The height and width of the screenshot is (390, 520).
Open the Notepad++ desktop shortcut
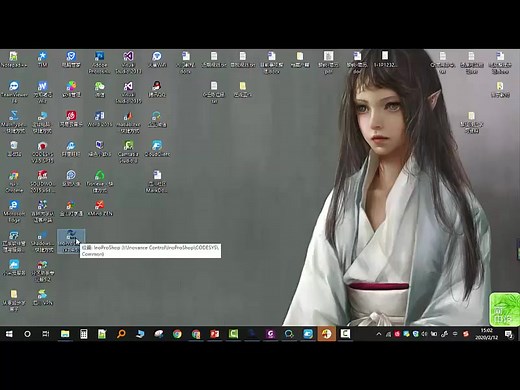(14, 59)
